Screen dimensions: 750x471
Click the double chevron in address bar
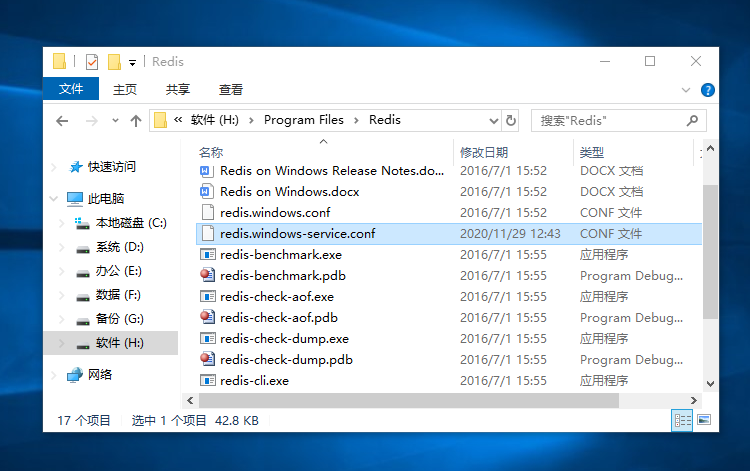coord(178,120)
